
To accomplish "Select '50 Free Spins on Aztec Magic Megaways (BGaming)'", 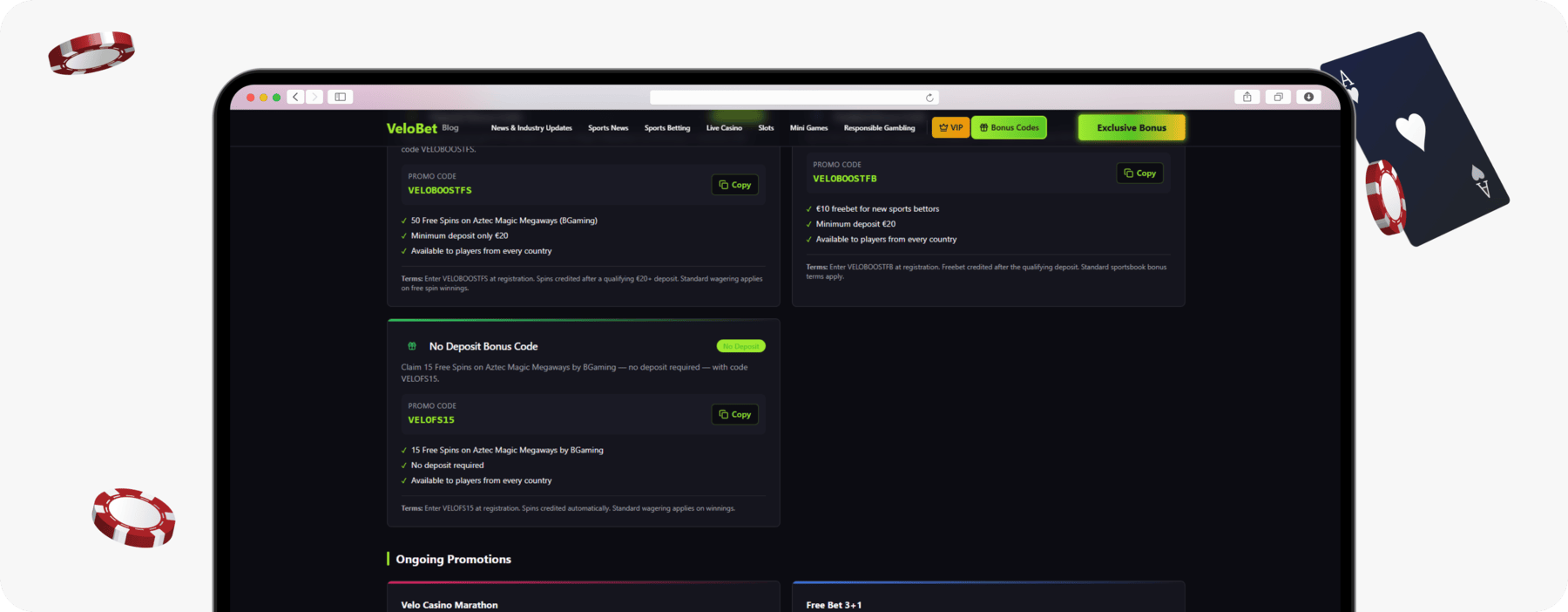I will pyautogui.click(x=504, y=221).
